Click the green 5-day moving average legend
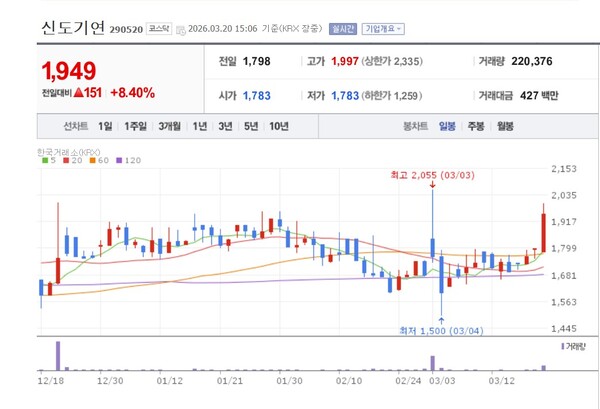The height and width of the screenshot is (409, 600). (48, 160)
